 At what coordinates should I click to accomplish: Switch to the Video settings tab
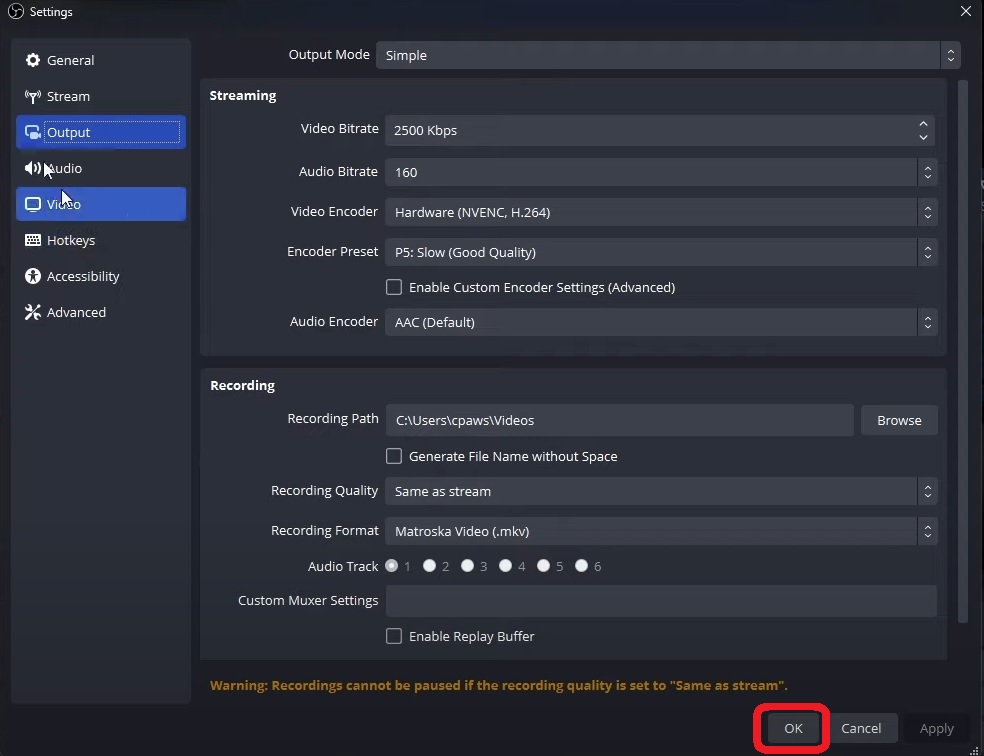[101, 204]
